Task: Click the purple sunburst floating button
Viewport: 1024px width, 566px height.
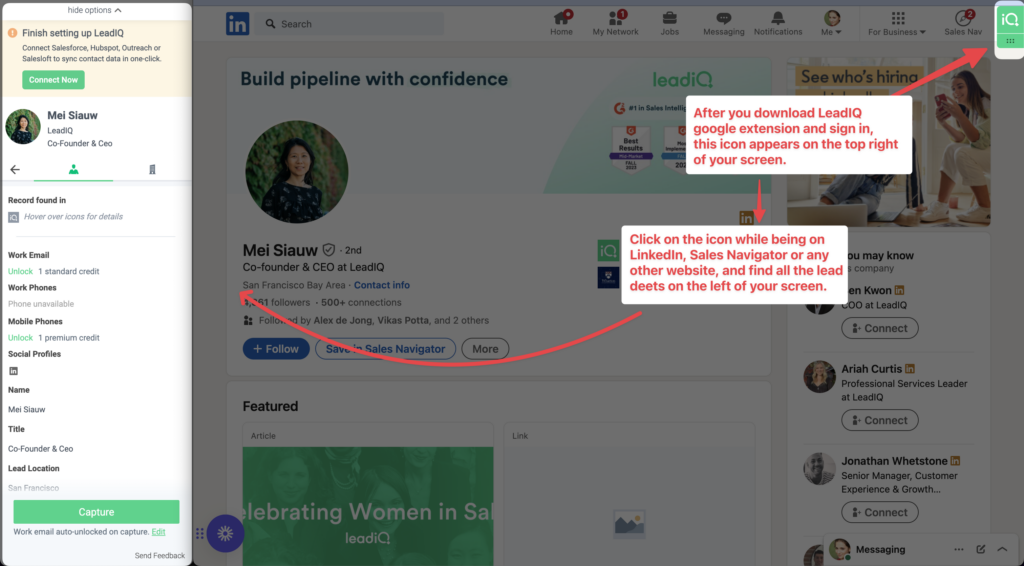Action: click(x=225, y=533)
